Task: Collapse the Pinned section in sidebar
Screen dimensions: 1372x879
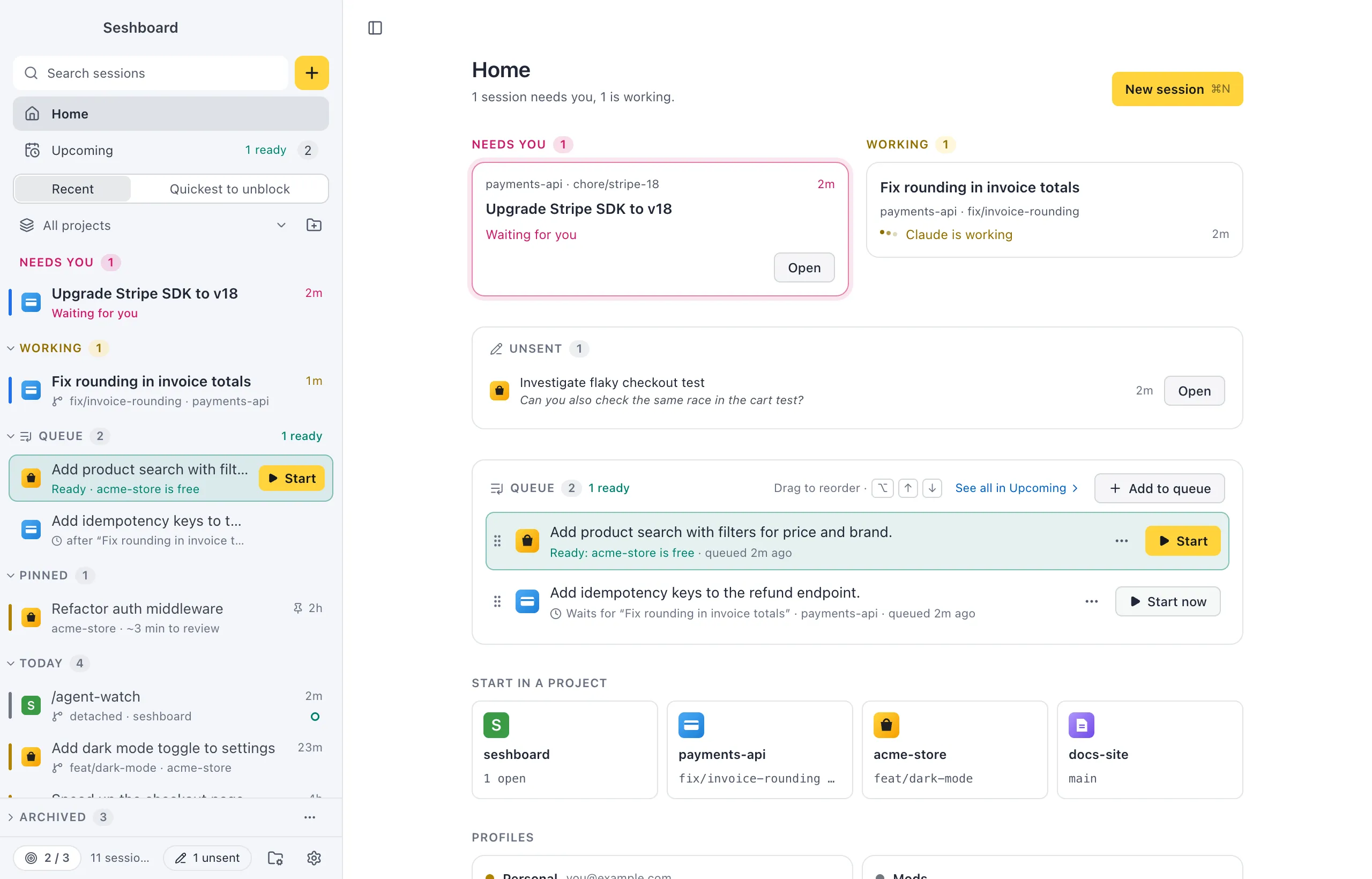Action: pos(11,575)
